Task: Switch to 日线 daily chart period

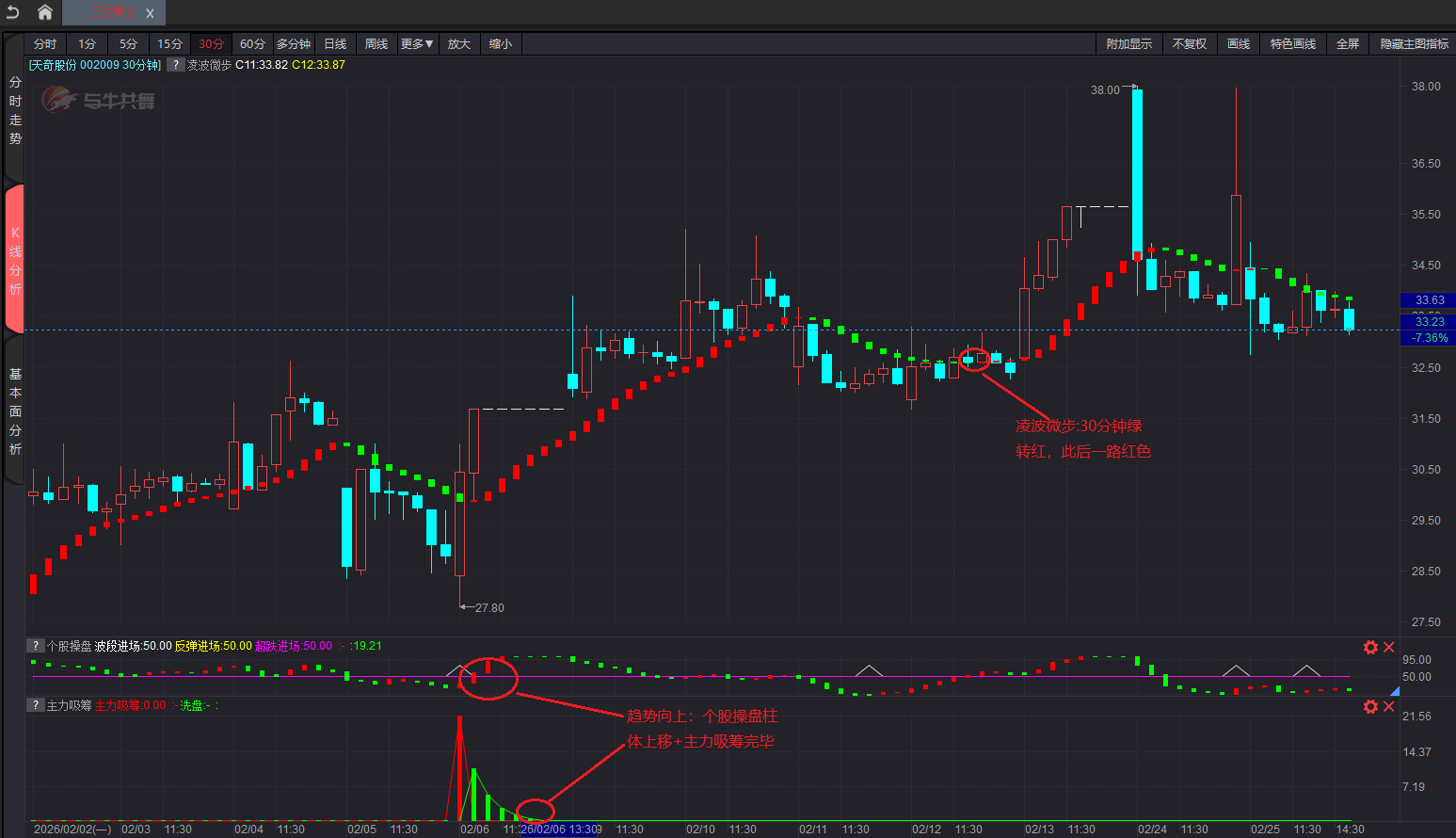Action: 335,44
